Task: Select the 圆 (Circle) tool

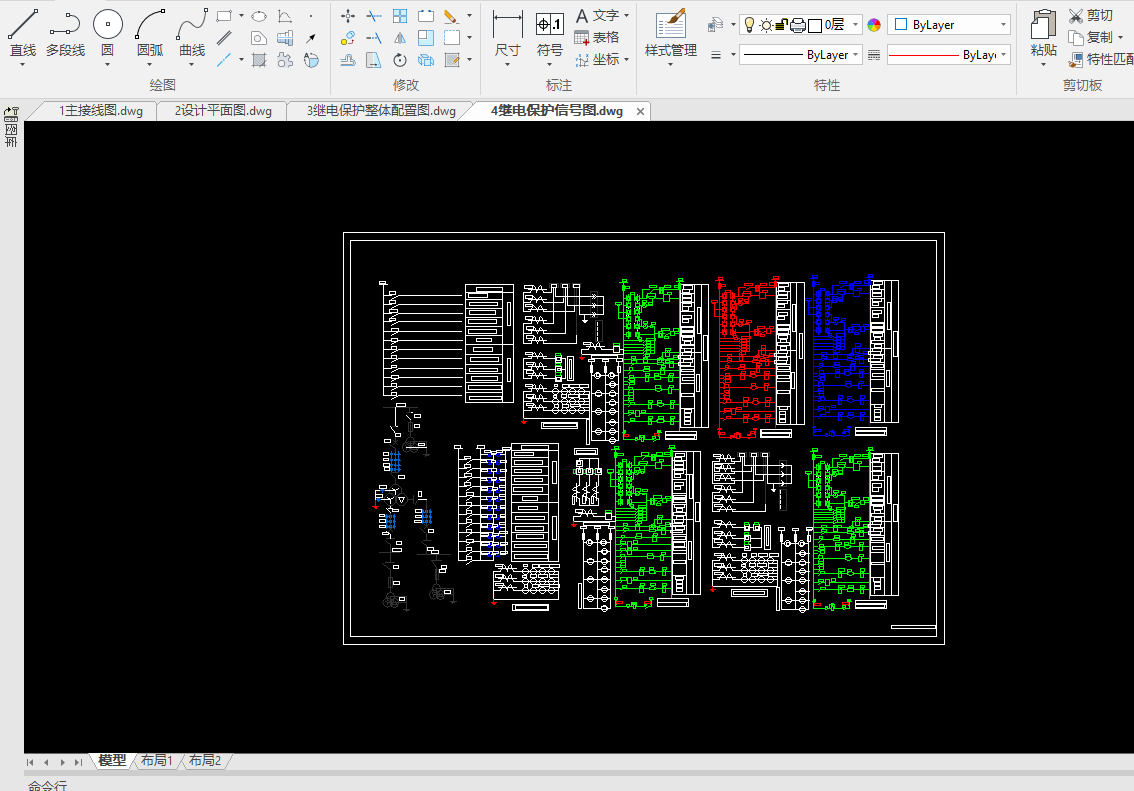Action: 108,32
